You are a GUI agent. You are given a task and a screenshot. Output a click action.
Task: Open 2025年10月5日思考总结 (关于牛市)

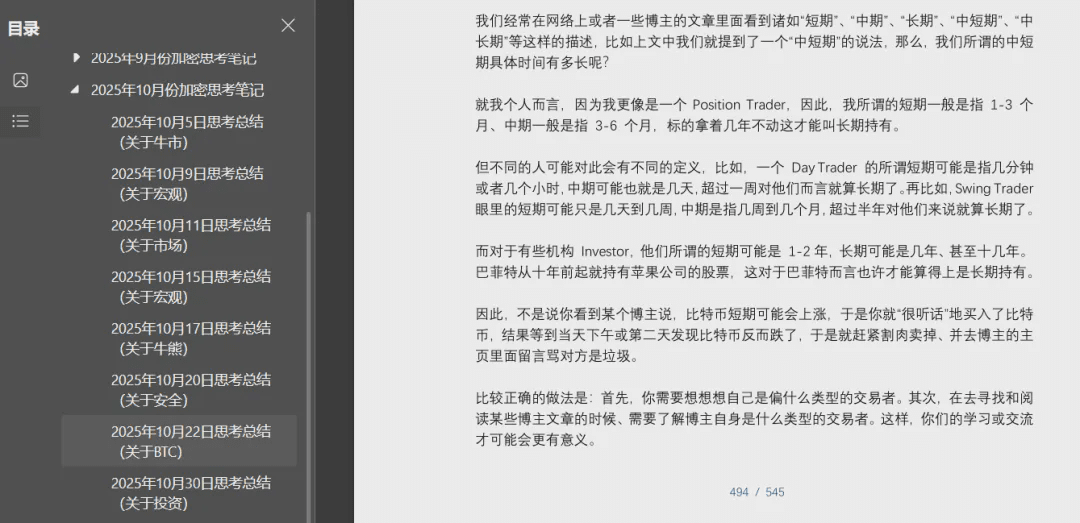tap(187, 131)
